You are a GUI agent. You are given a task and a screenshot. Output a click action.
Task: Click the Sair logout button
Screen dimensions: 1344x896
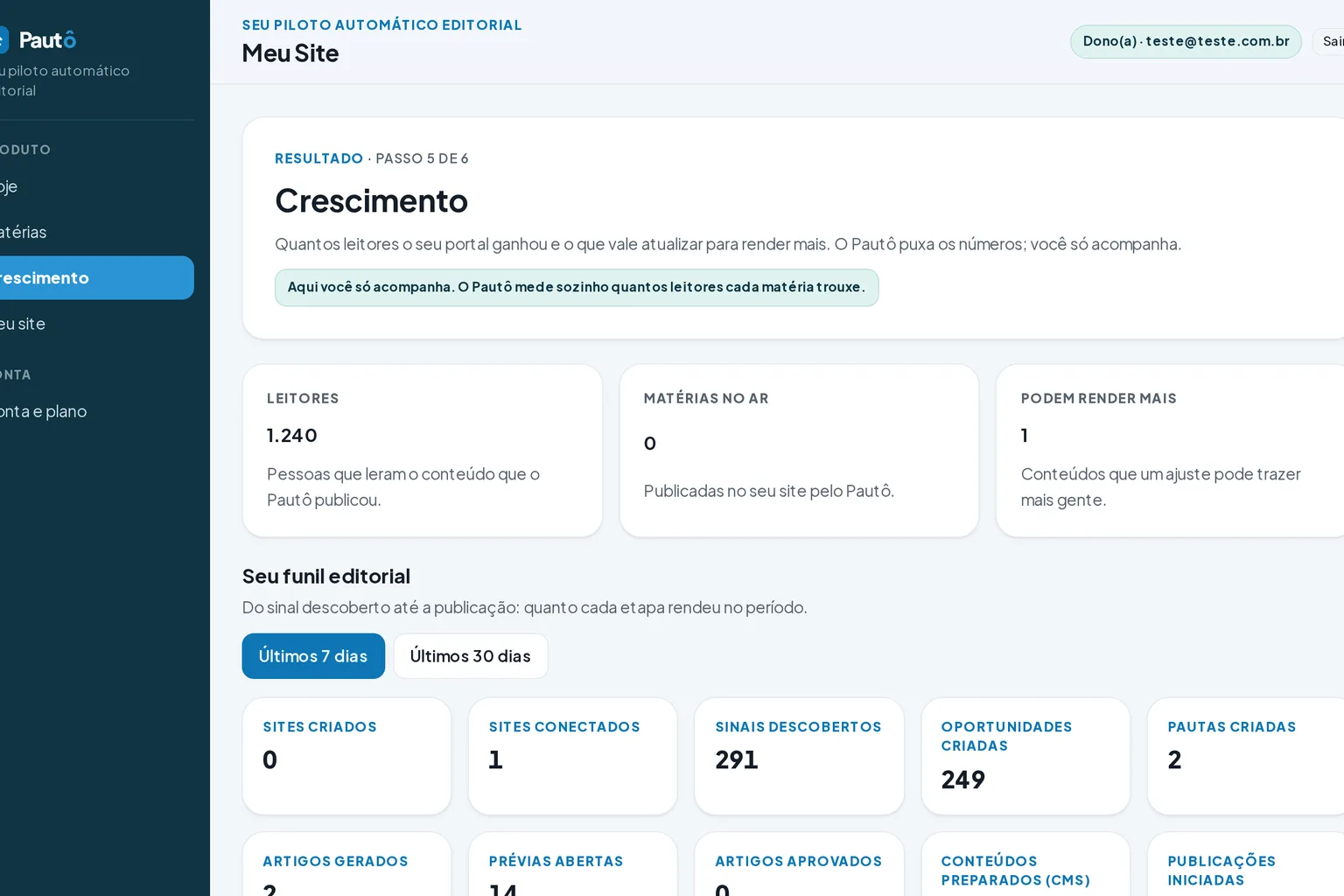pyautogui.click(x=1330, y=41)
